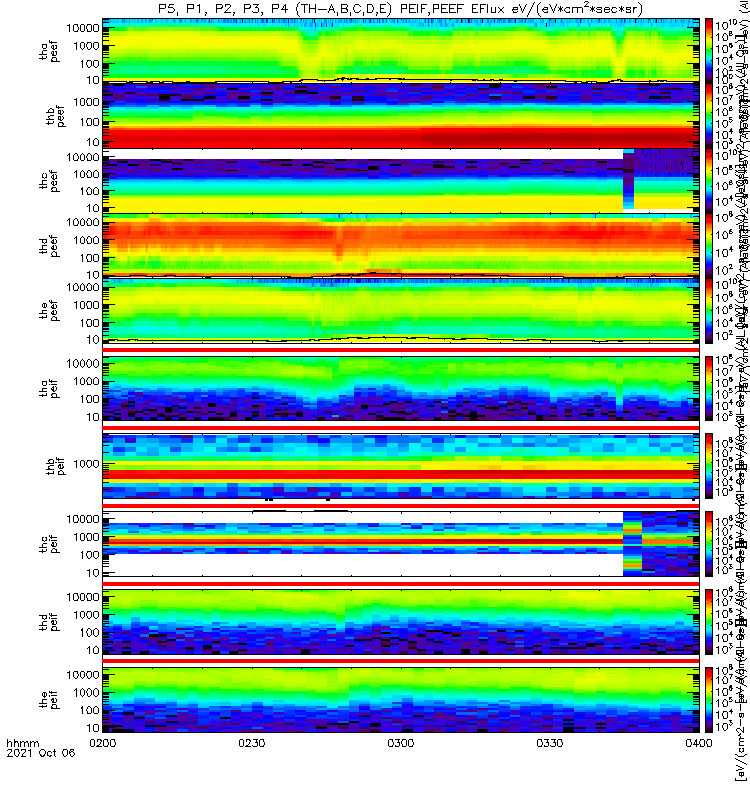Click the 100 tick label on thc peif axis
Screen dimensions: 750x800
point(89,555)
